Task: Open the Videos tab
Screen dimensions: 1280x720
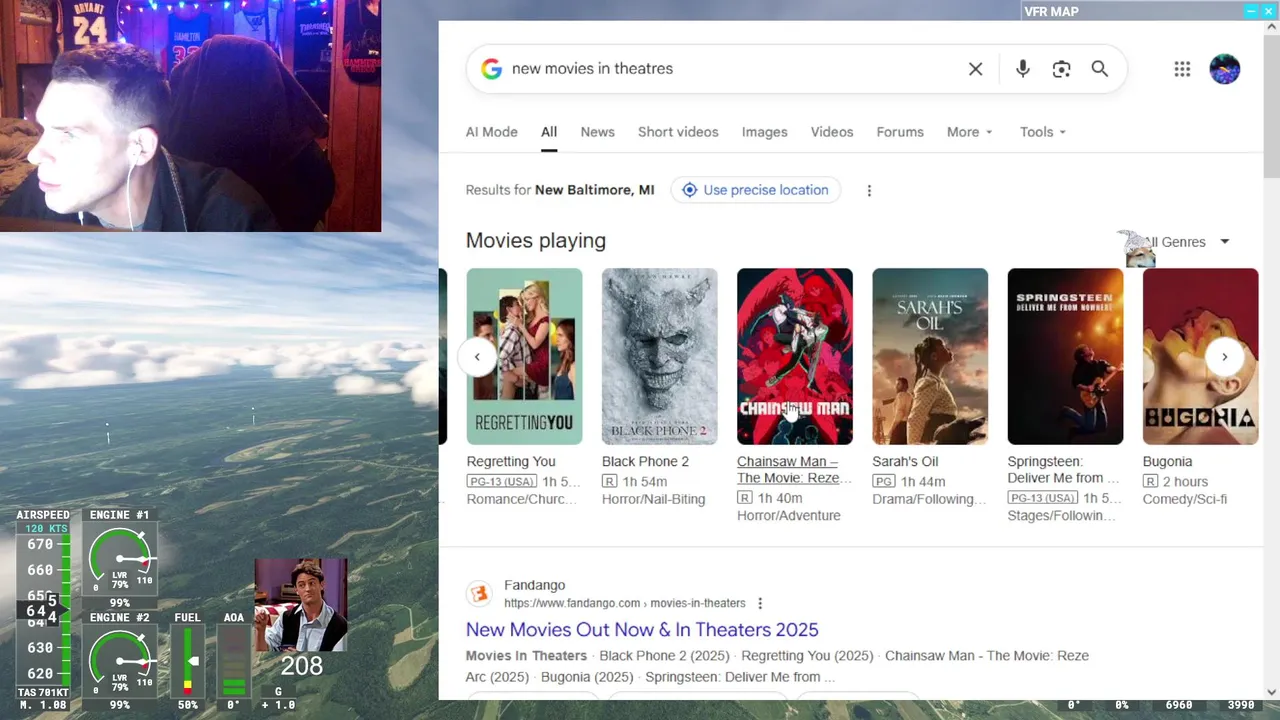Action: tap(832, 132)
